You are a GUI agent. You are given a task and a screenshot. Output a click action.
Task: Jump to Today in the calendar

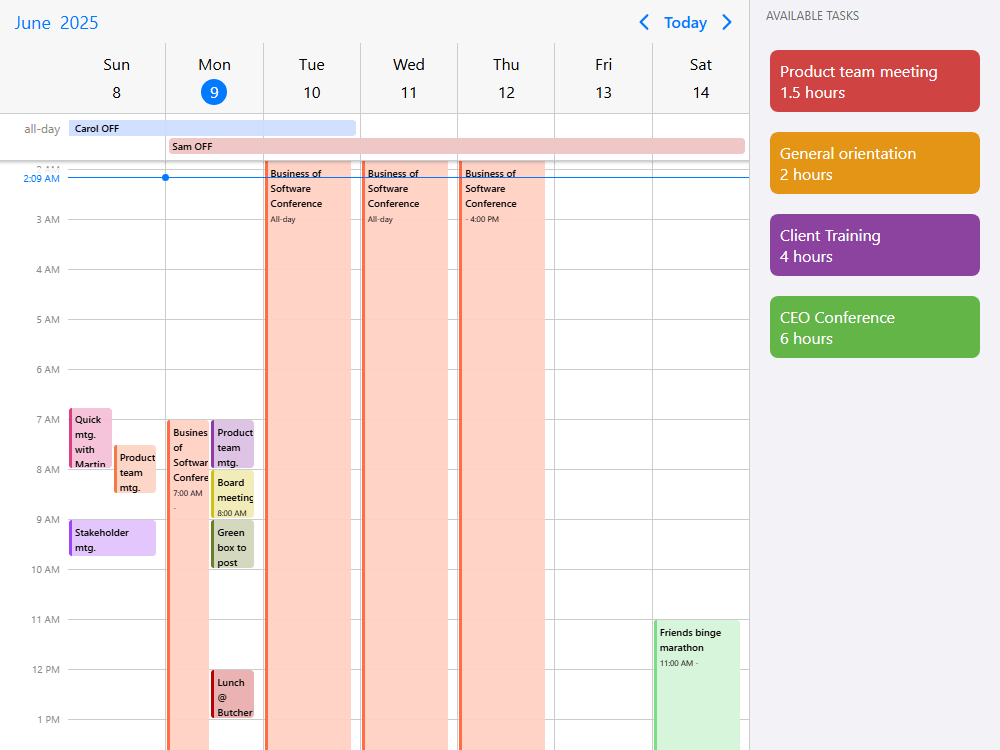click(x=686, y=23)
